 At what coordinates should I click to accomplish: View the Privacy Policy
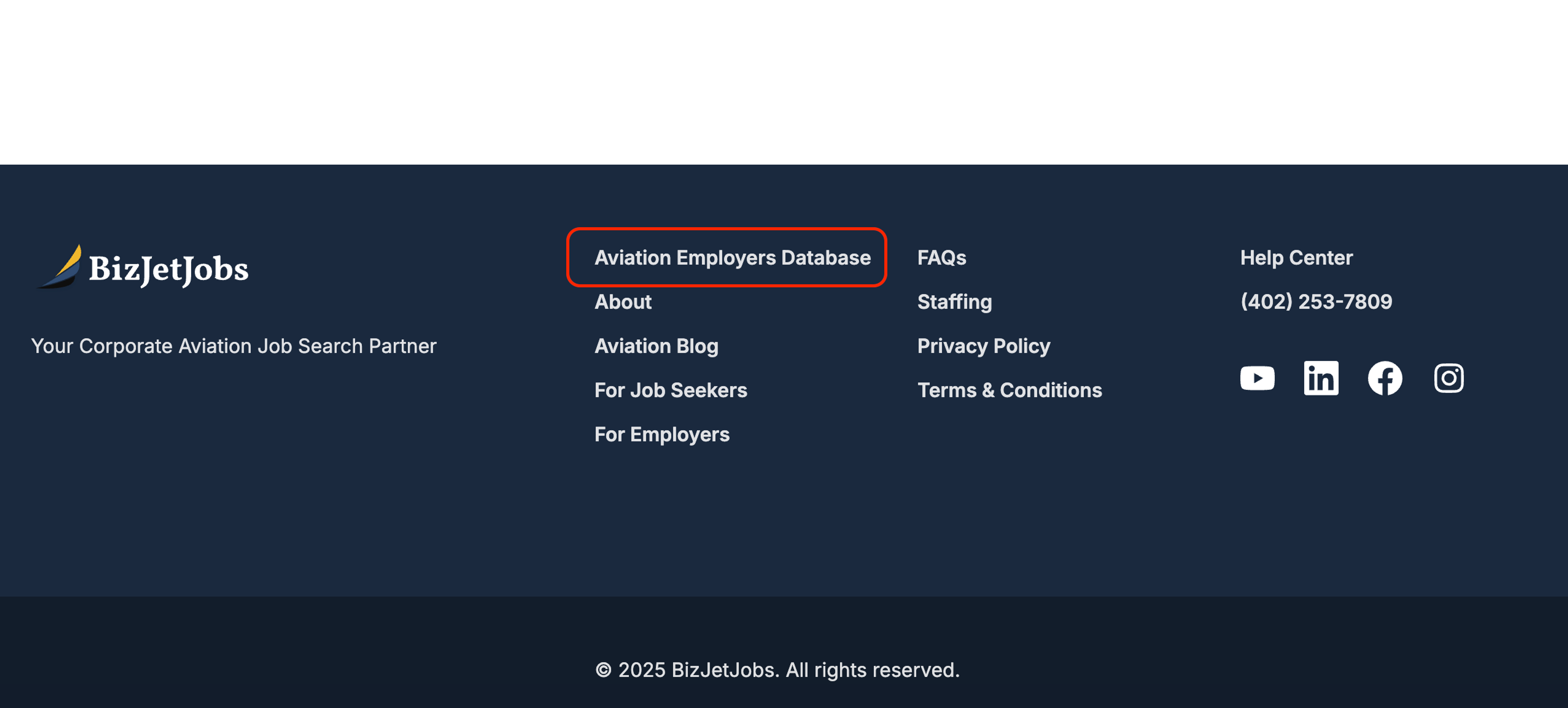(x=984, y=346)
